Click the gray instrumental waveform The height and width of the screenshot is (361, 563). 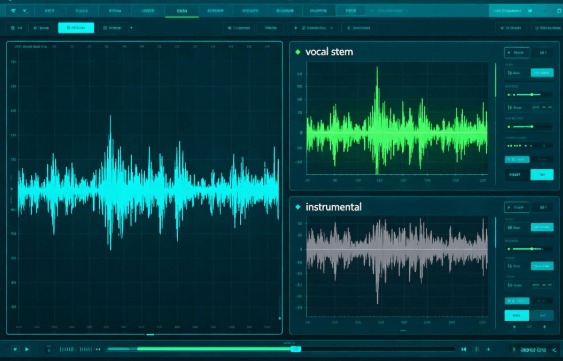point(397,250)
